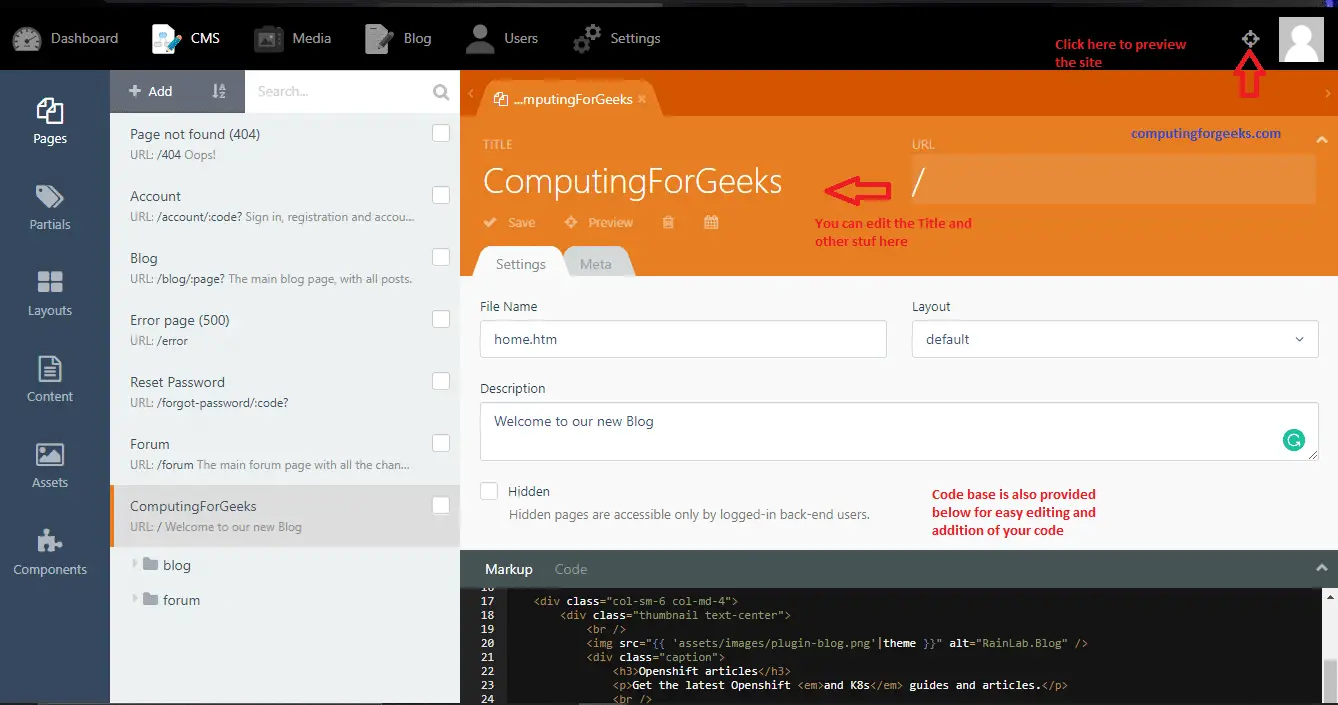Tick the Hidden page checkbox
Viewport: 1338px width, 705px height.
coord(489,491)
